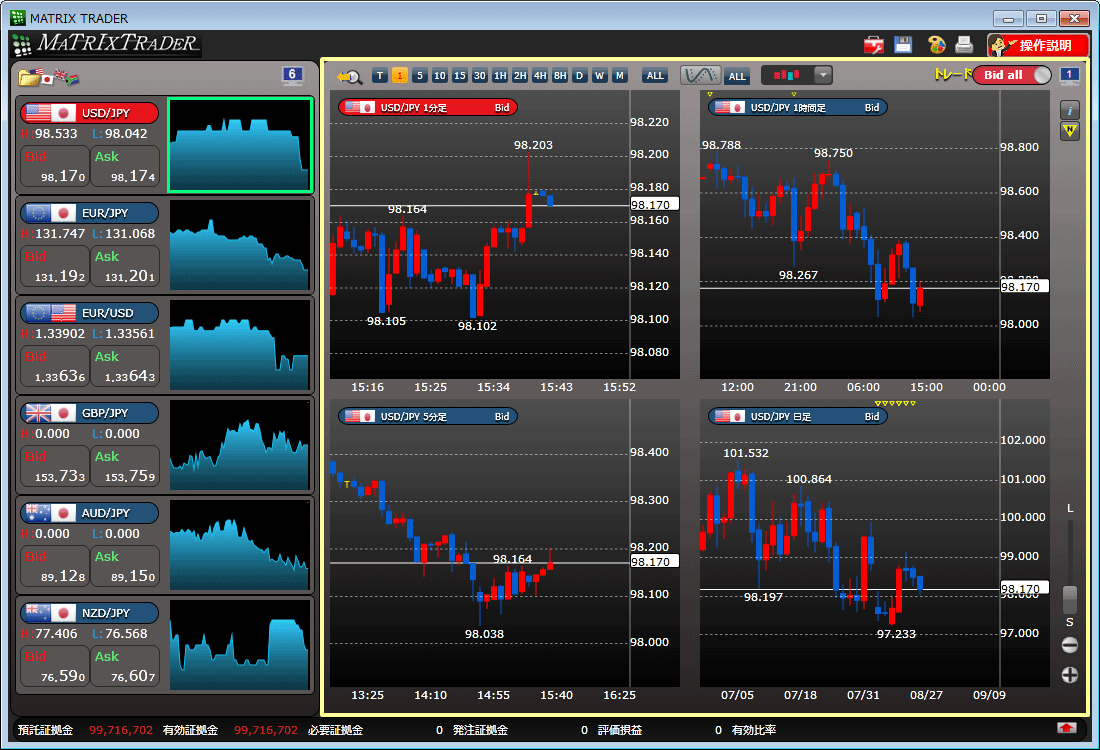1100x750 pixels.
Task: Click the USD/JPY Ask price 98.174
Action: pos(125,167)
